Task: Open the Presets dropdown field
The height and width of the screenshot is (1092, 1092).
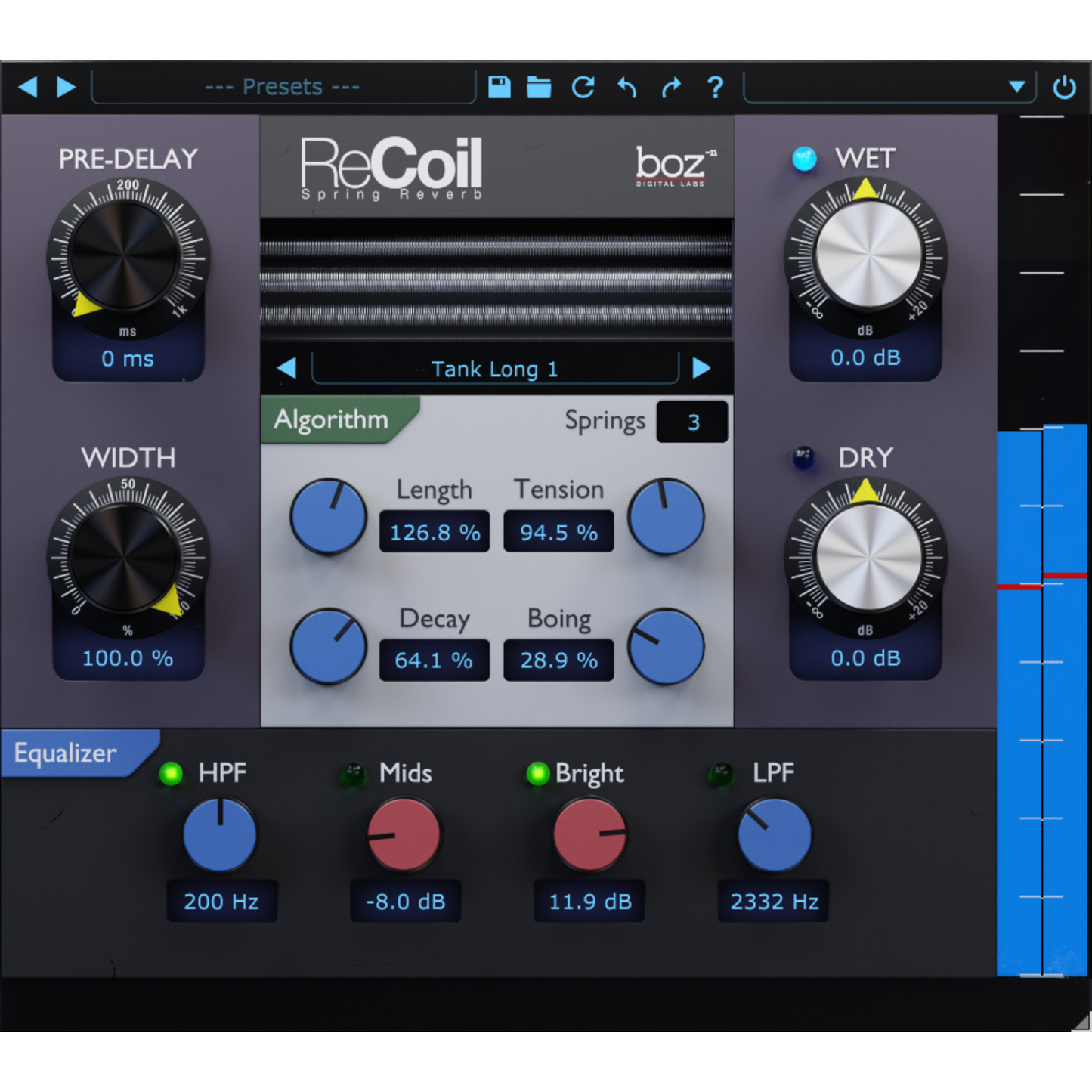Action: coord(283,88)
